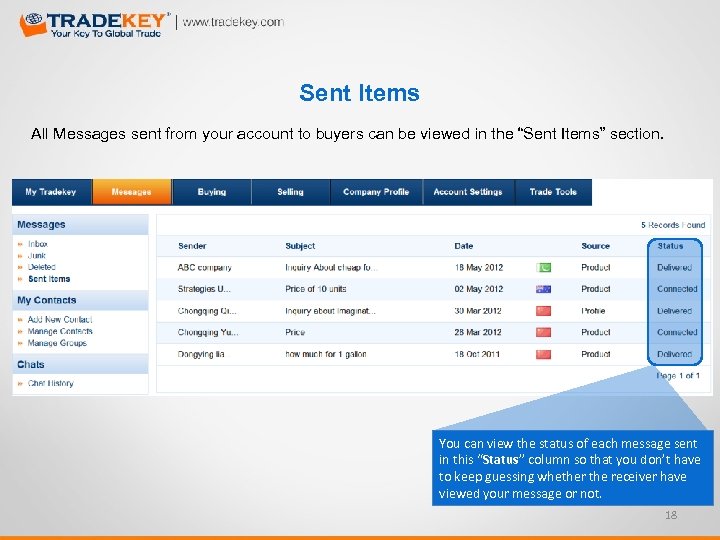
Task: Switch to the Messages tab
Action: (x=132, y=192)
